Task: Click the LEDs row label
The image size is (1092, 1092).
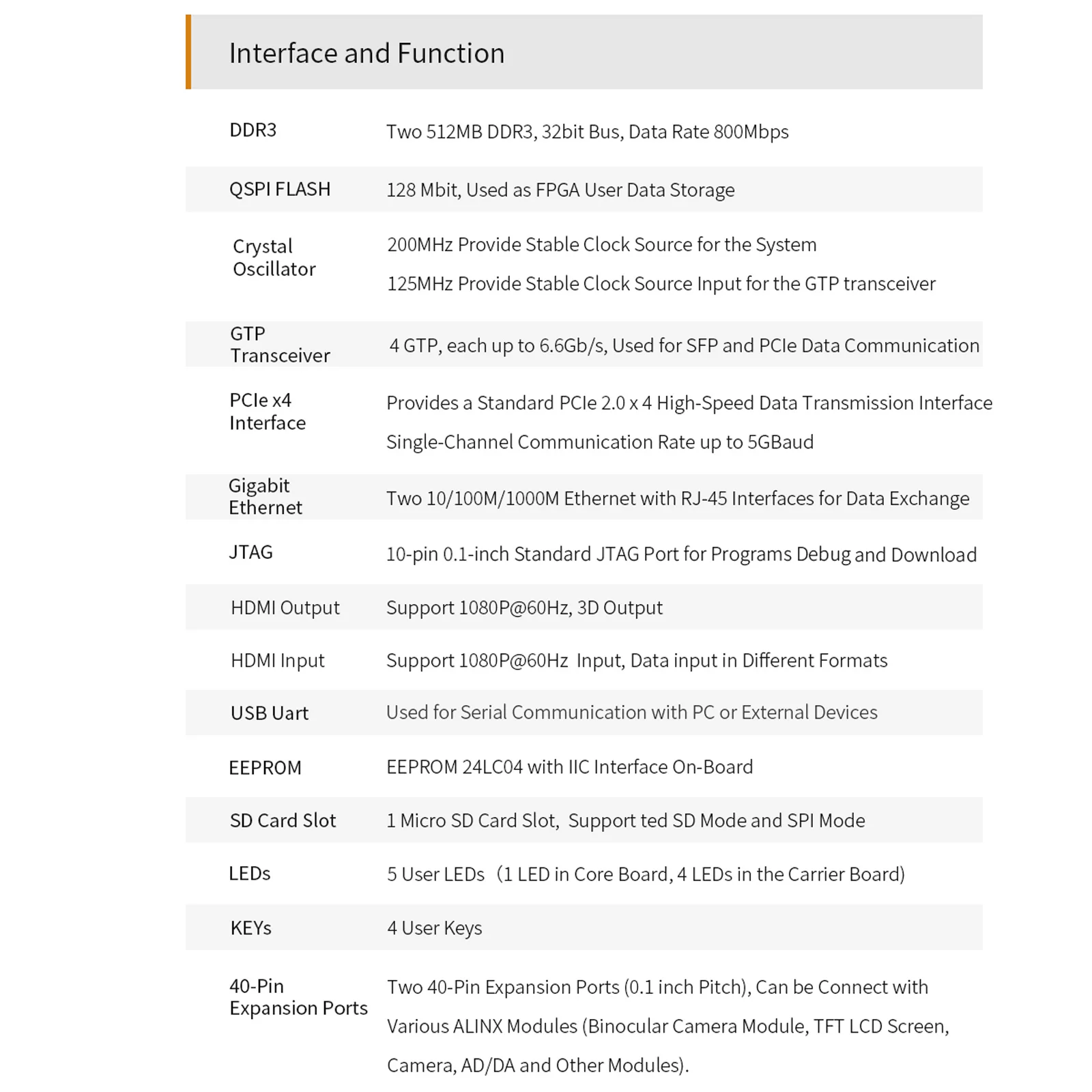Action: tap(250, 874)
